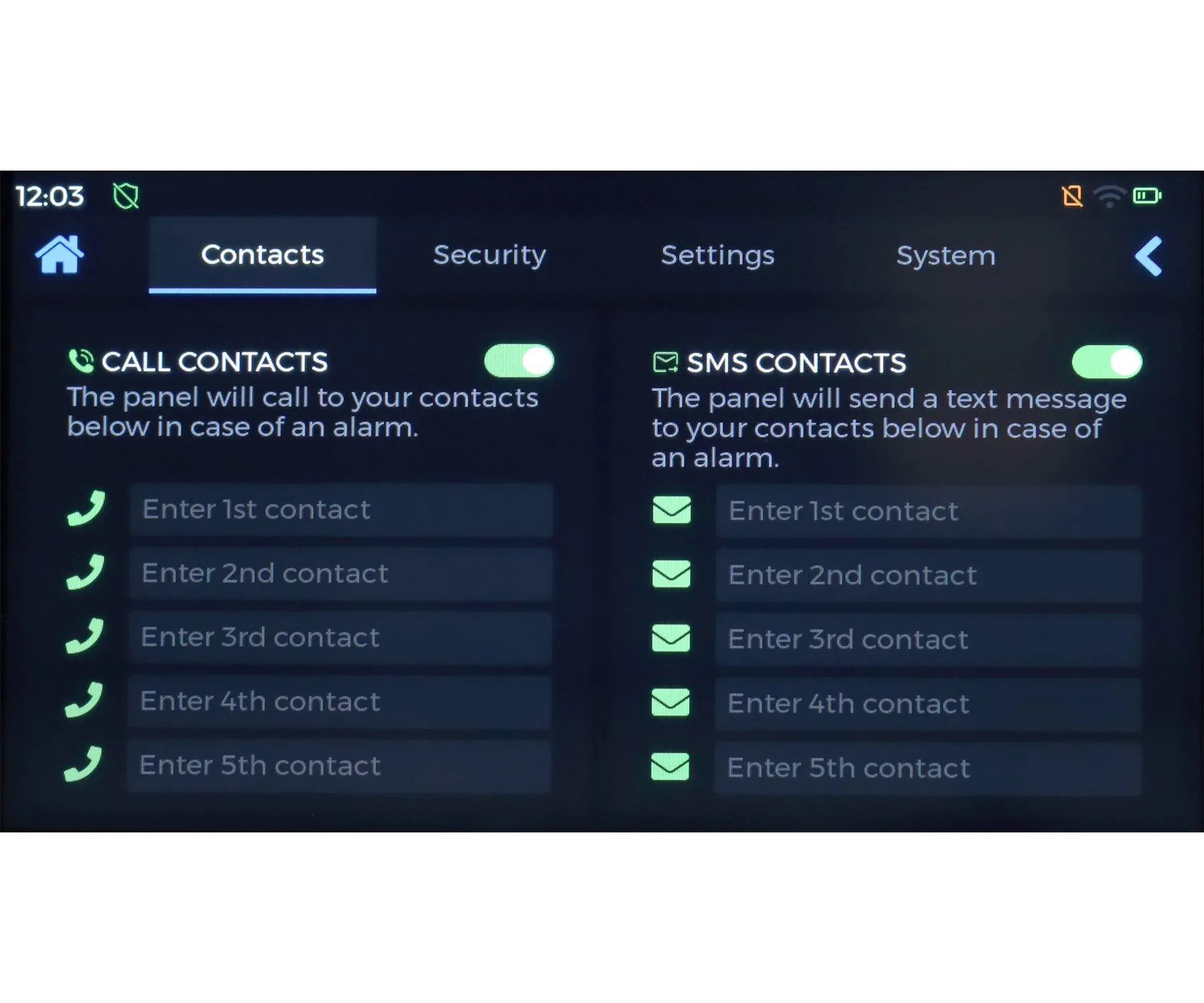The width and height of the screenshot is (1204, 1003).
Task: Tap the Wi-Fi signal icon
Action: [x=1110, y=197]
